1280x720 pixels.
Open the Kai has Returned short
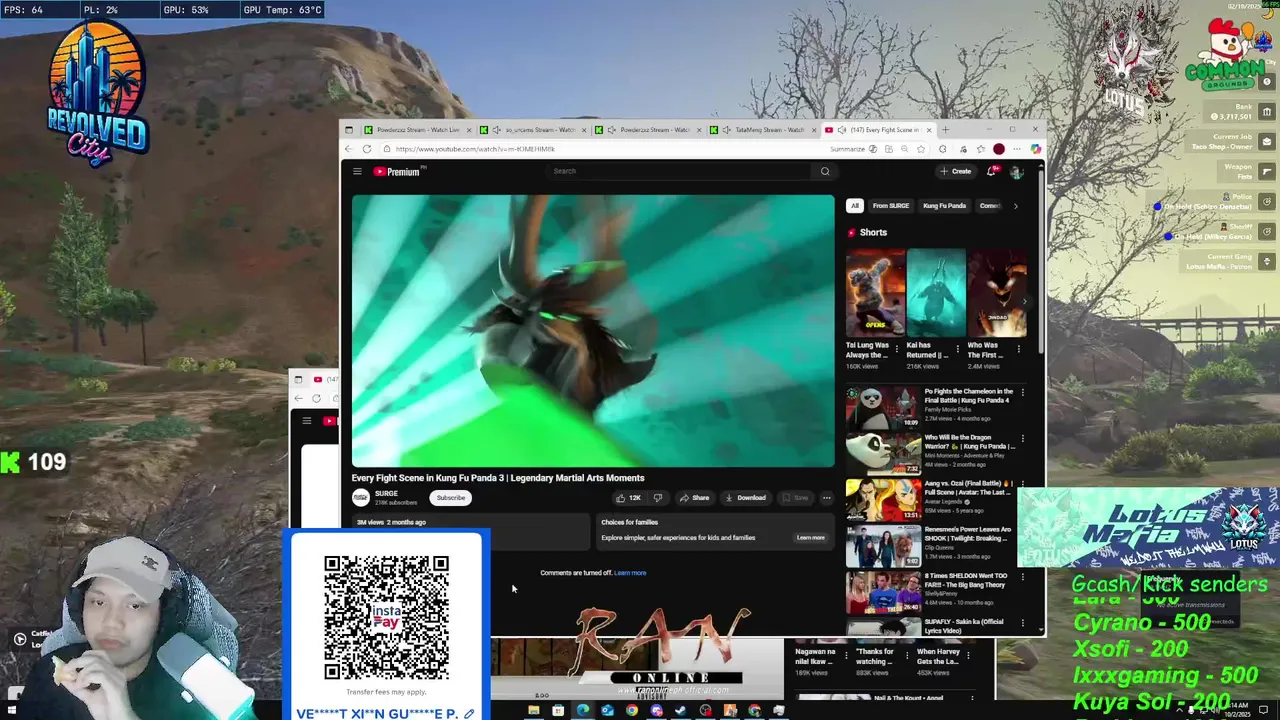[x=936, y=293]
